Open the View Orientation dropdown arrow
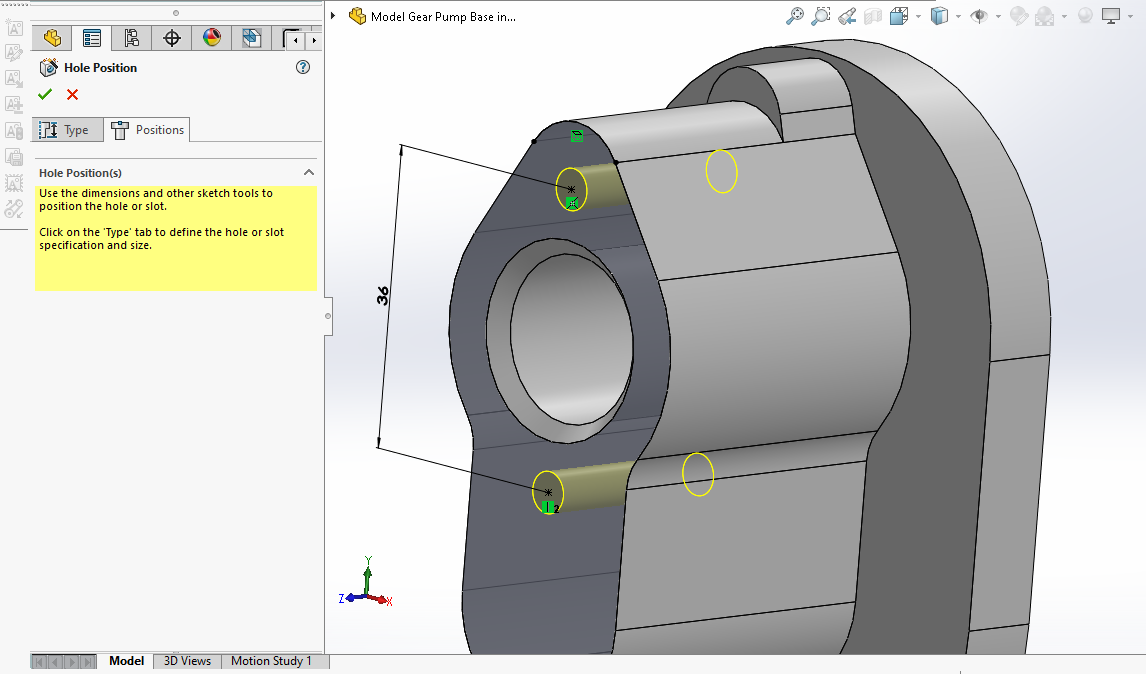Viewport: 1146px width, 674px height. pyautogui.click(x=917, y=17)
